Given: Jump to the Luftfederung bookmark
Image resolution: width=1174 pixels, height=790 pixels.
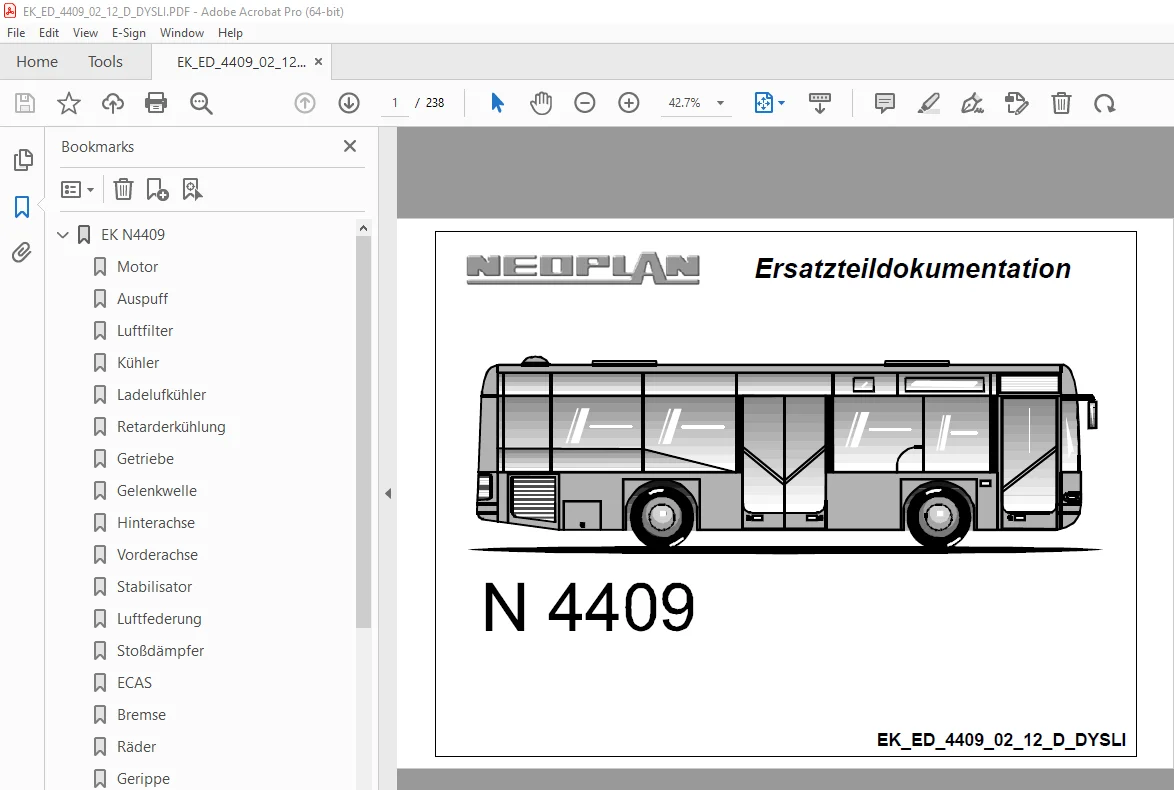Looking at the screenshot, I should tap(159, 619).
